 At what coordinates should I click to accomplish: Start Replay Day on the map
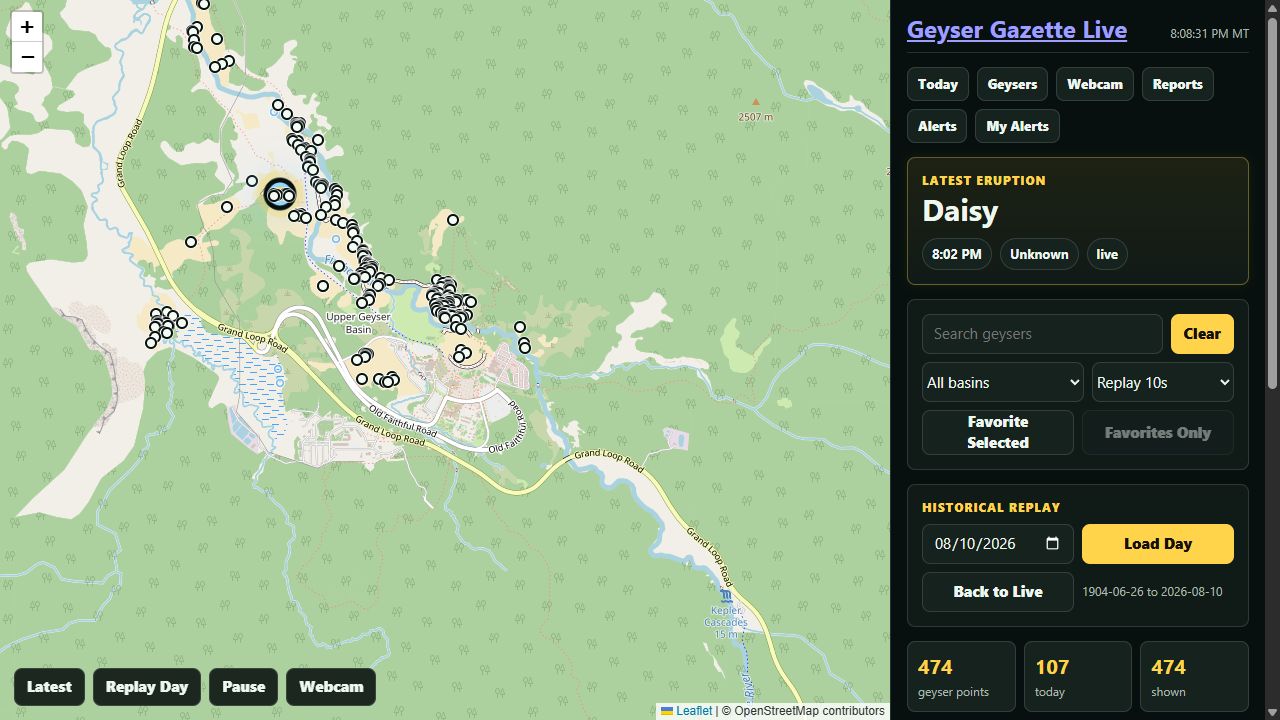(x=147, y=687)
